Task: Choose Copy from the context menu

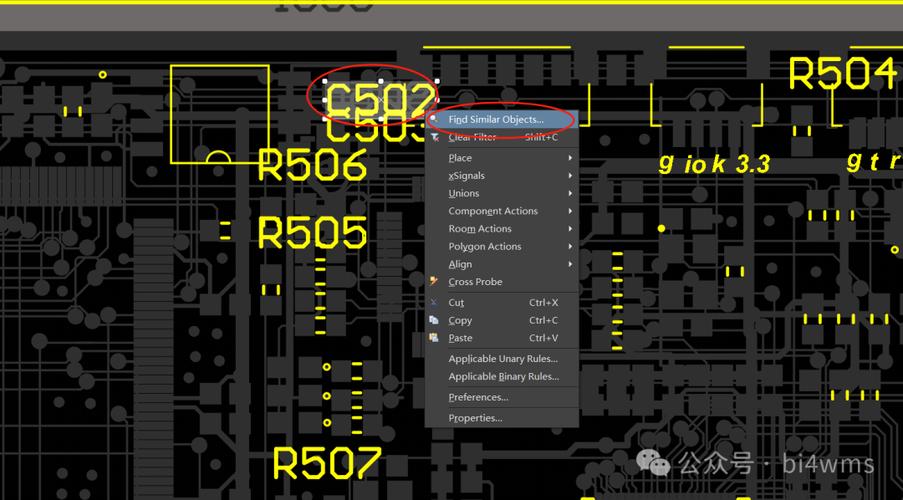Action: coord(502,320)
